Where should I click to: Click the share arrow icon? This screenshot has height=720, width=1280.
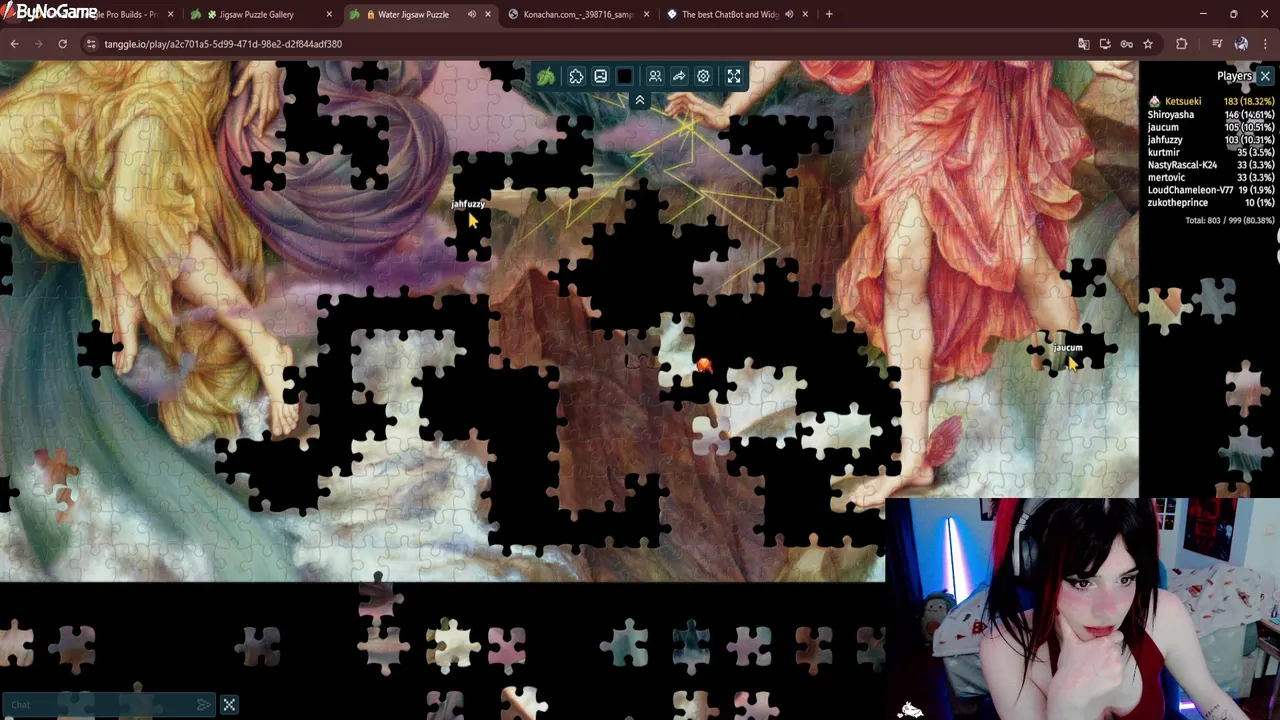point(679,76)
